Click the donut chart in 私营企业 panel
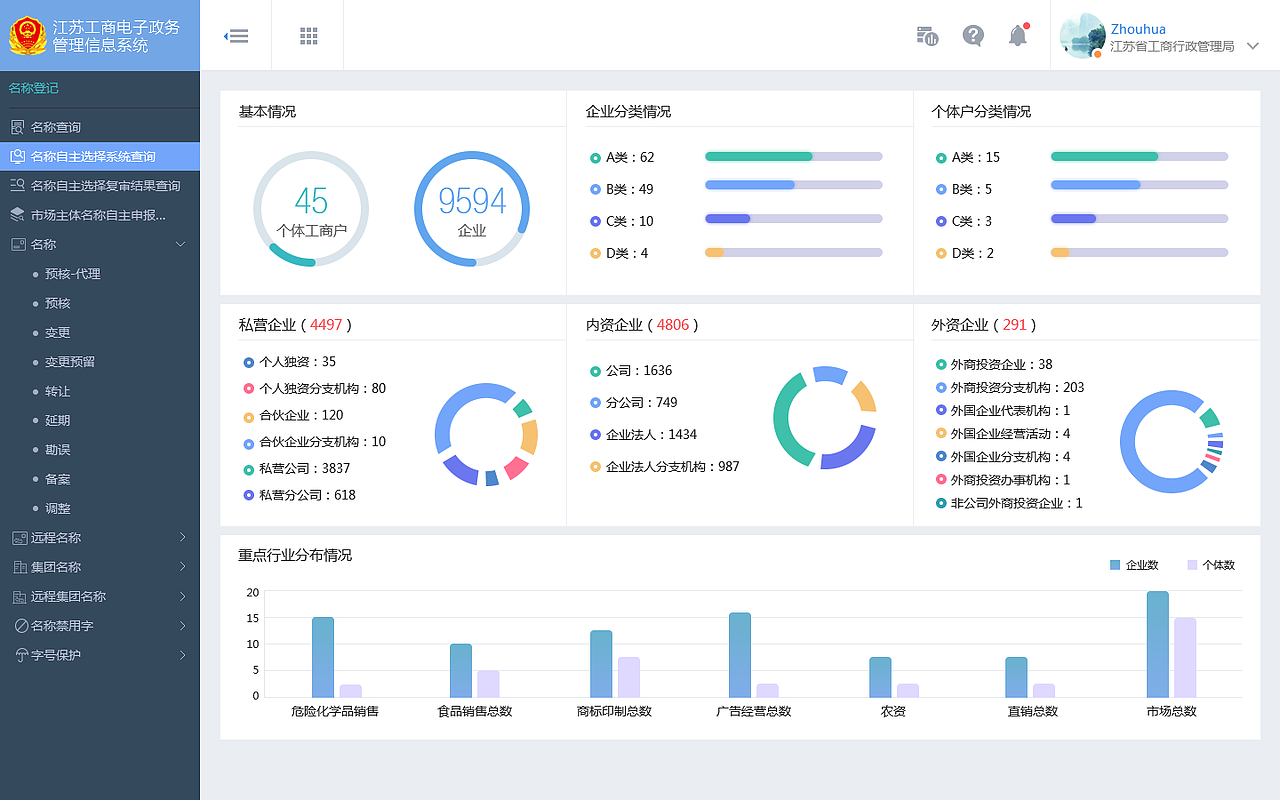 click(487, 434)
